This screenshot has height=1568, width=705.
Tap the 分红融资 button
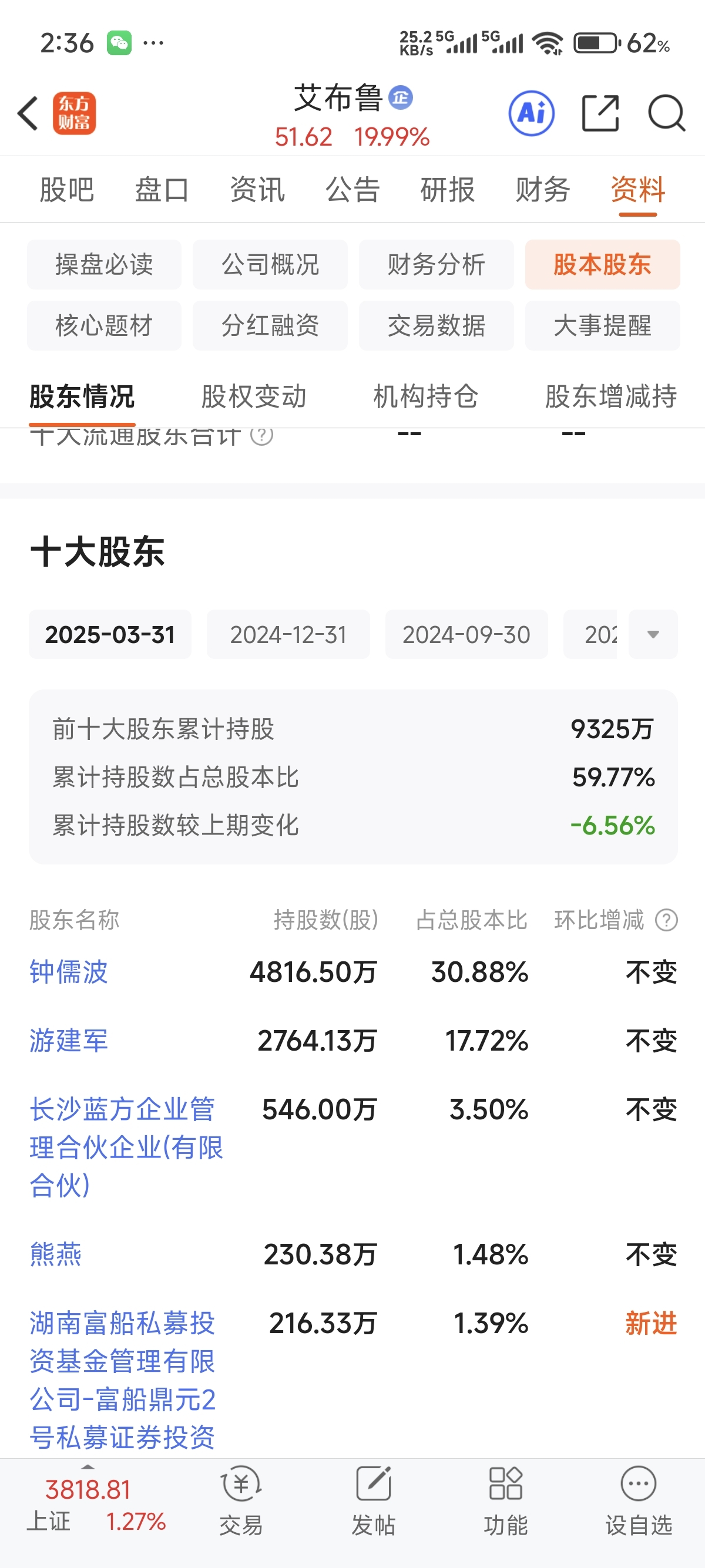coord(270,326)
